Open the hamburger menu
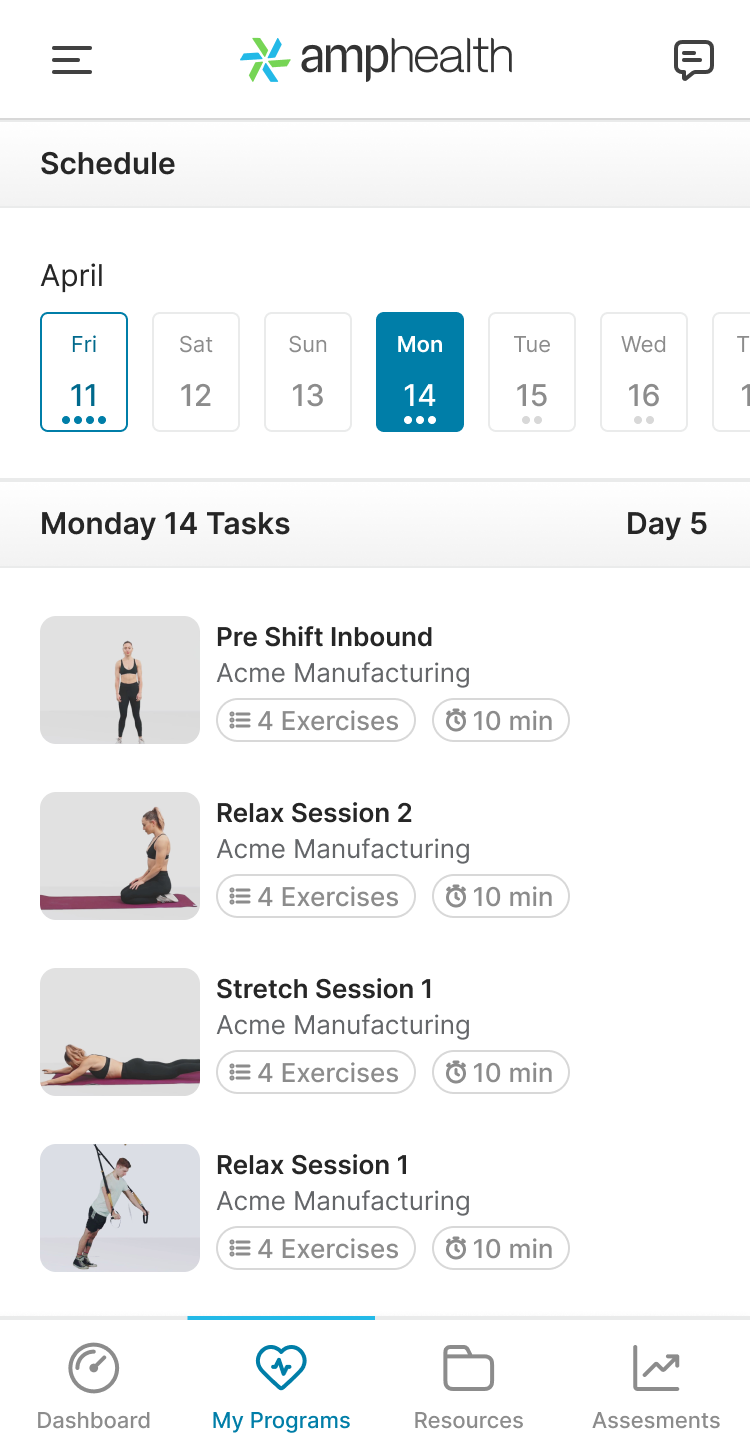 [x=72, y=60]
